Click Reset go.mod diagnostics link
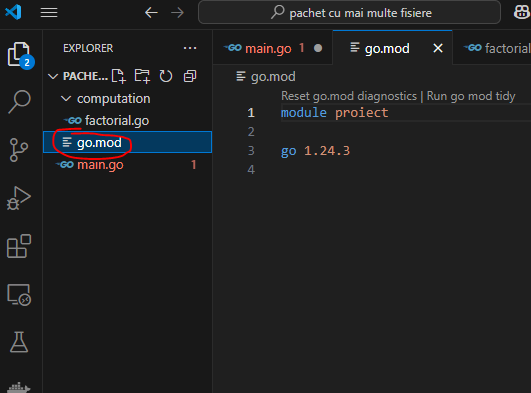The image size is (531, 393). tap(349, 96)
